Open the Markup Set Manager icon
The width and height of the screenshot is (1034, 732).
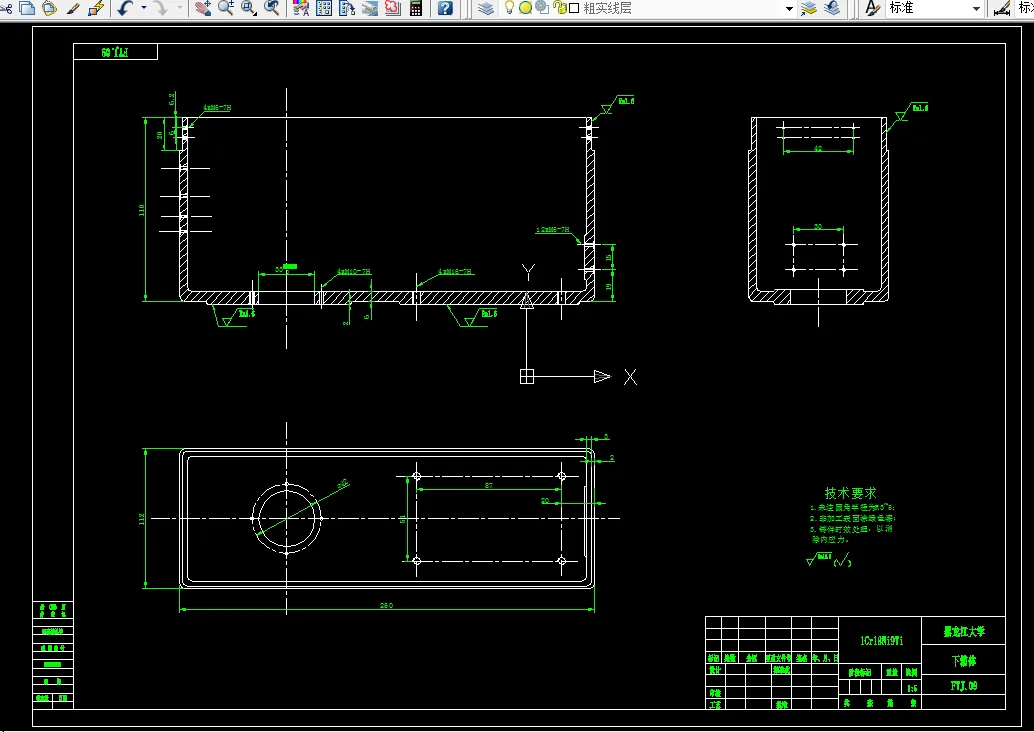tap(393, 8)
